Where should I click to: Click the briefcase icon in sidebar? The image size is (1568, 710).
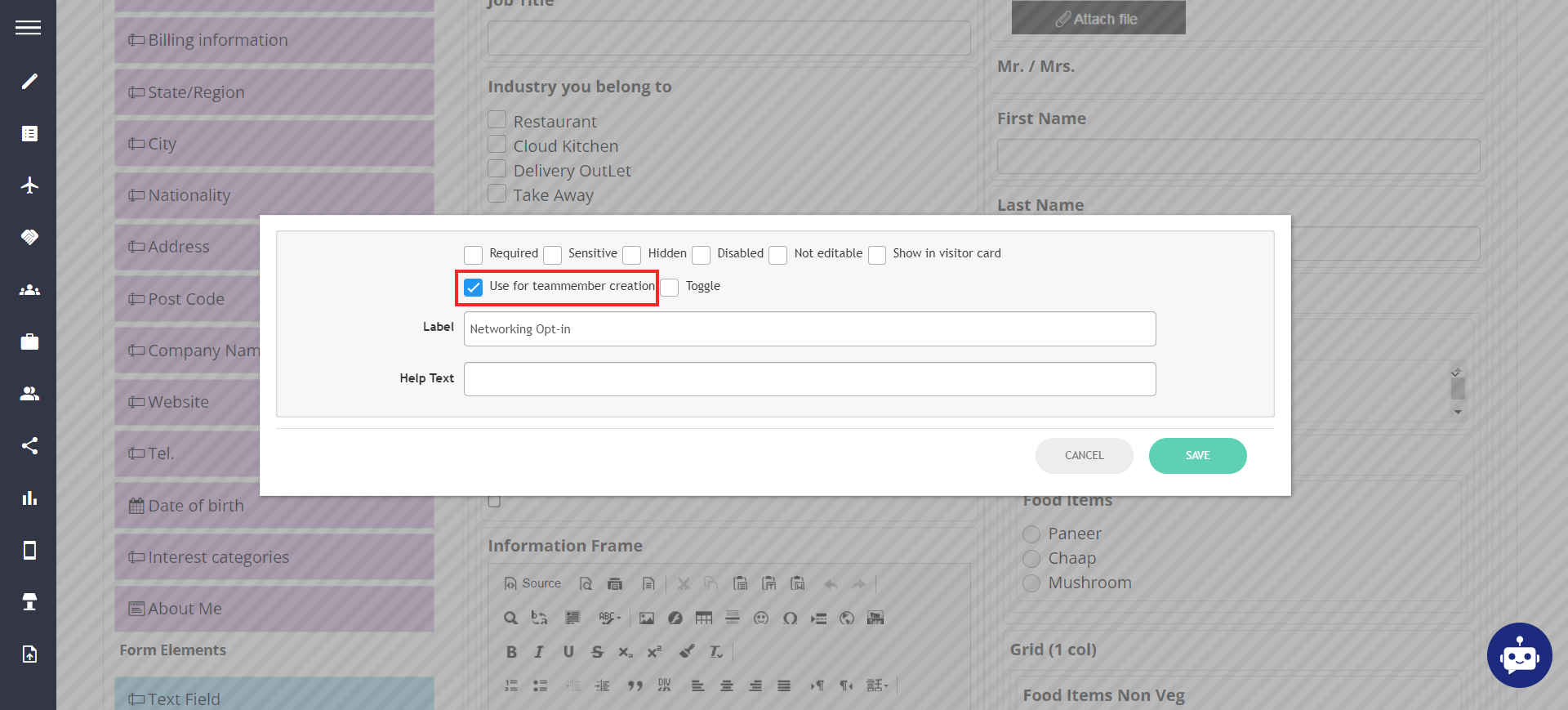pyautogui.click(x=29, y=342)
